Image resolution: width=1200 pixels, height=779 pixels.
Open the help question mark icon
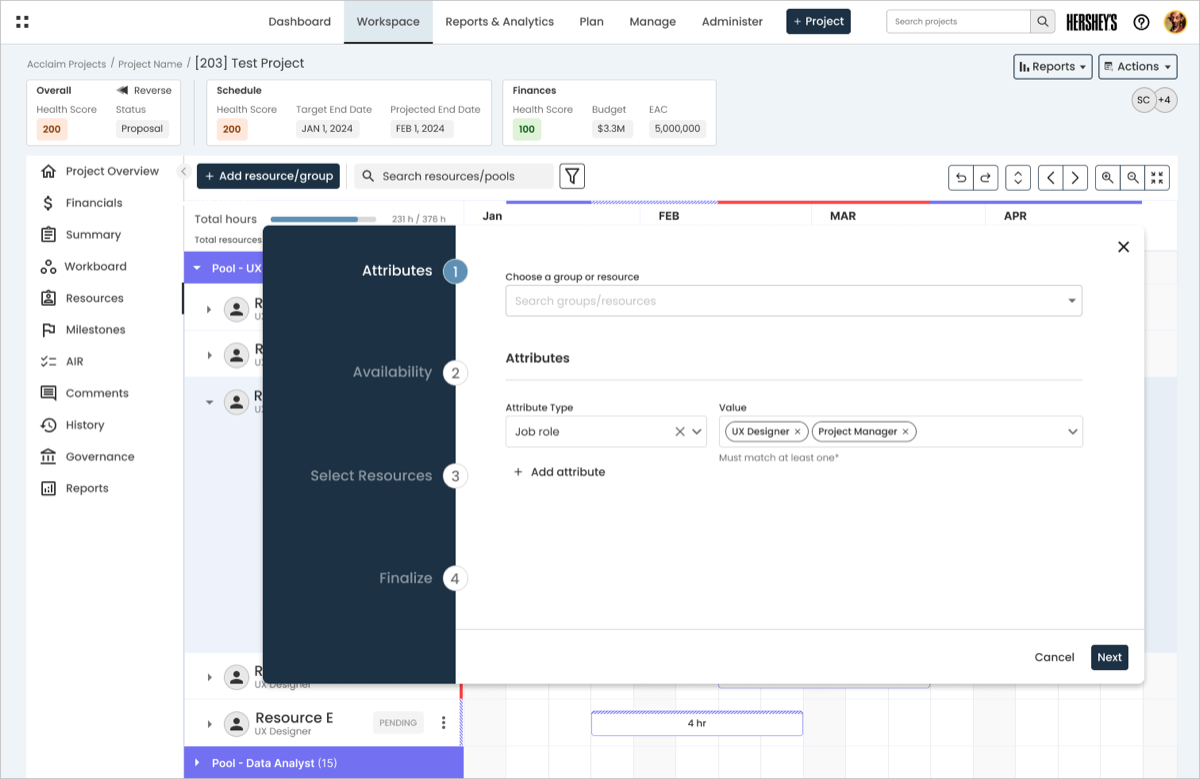[x=1141, y=22]
